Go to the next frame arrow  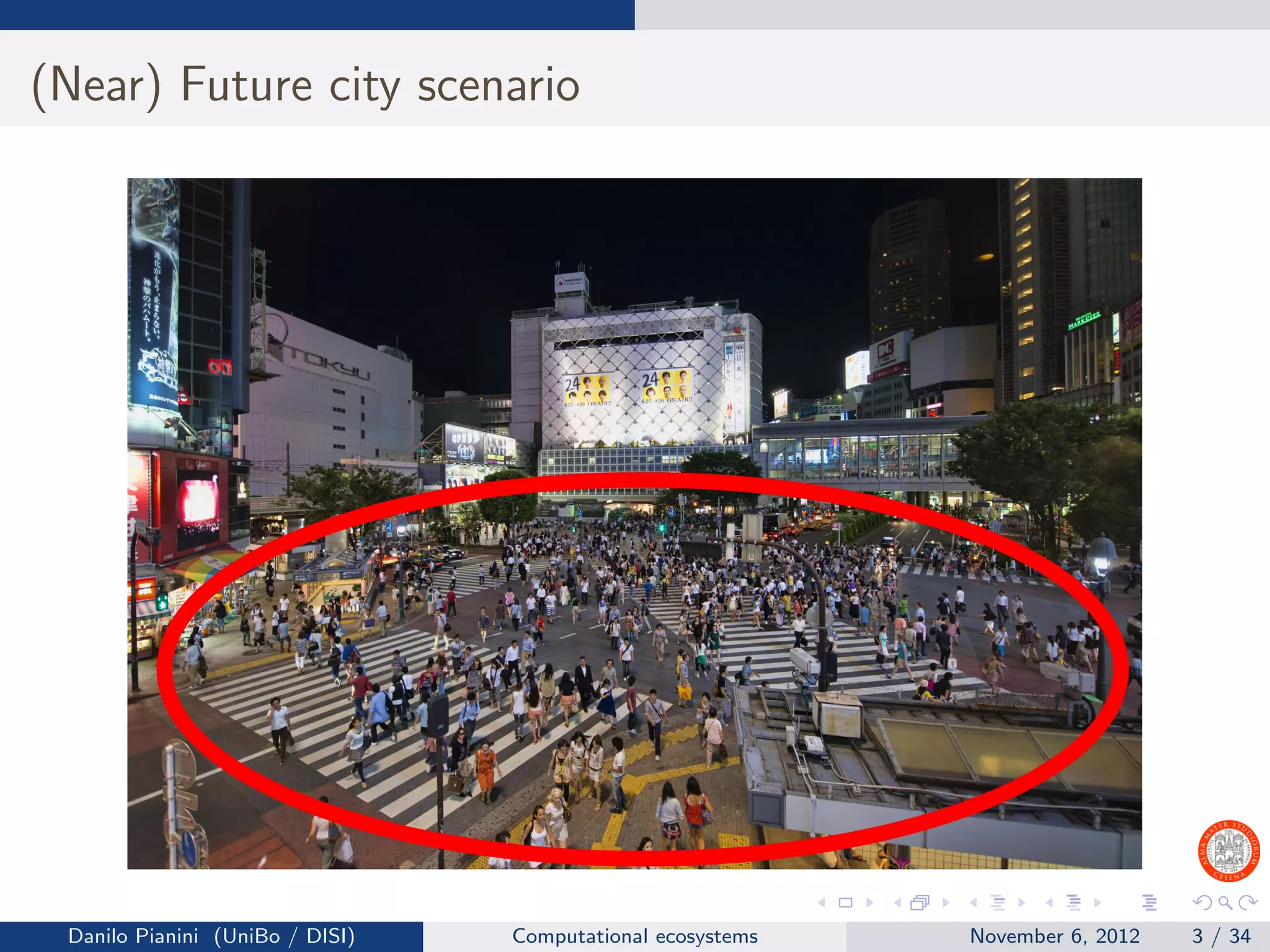(x=946, y=903)
